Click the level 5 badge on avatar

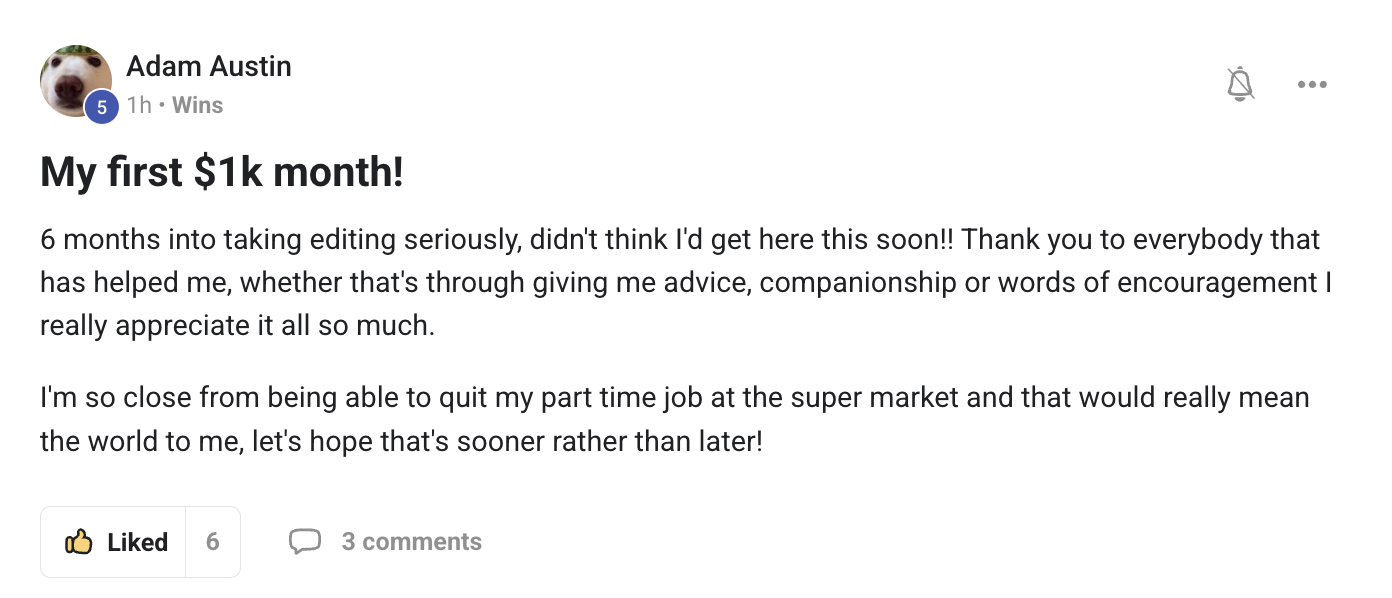pos(100,107)
